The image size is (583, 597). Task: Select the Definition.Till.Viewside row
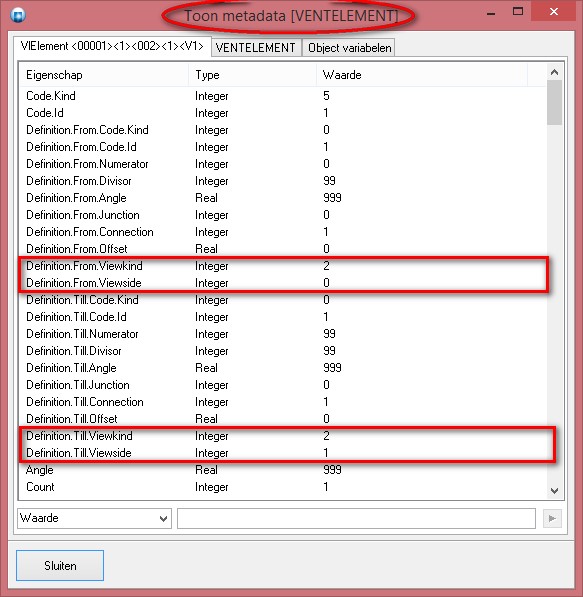[283, 453]
